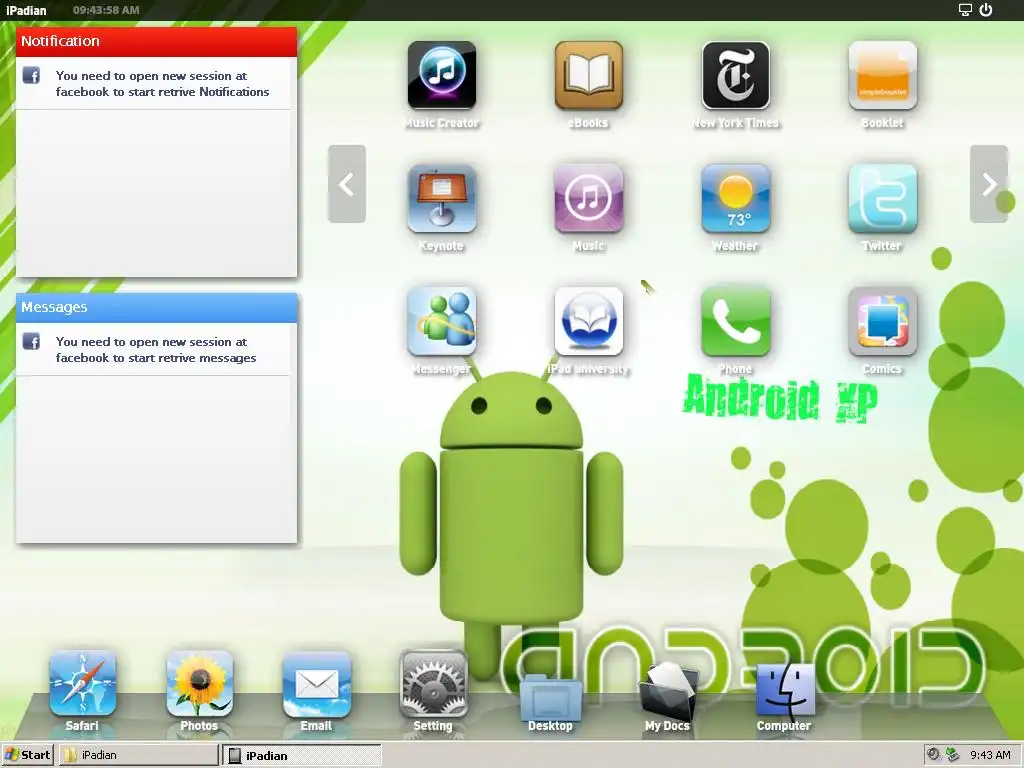Go to previous app page arrow
The image size is (1024, 768).
coord(347,184)
